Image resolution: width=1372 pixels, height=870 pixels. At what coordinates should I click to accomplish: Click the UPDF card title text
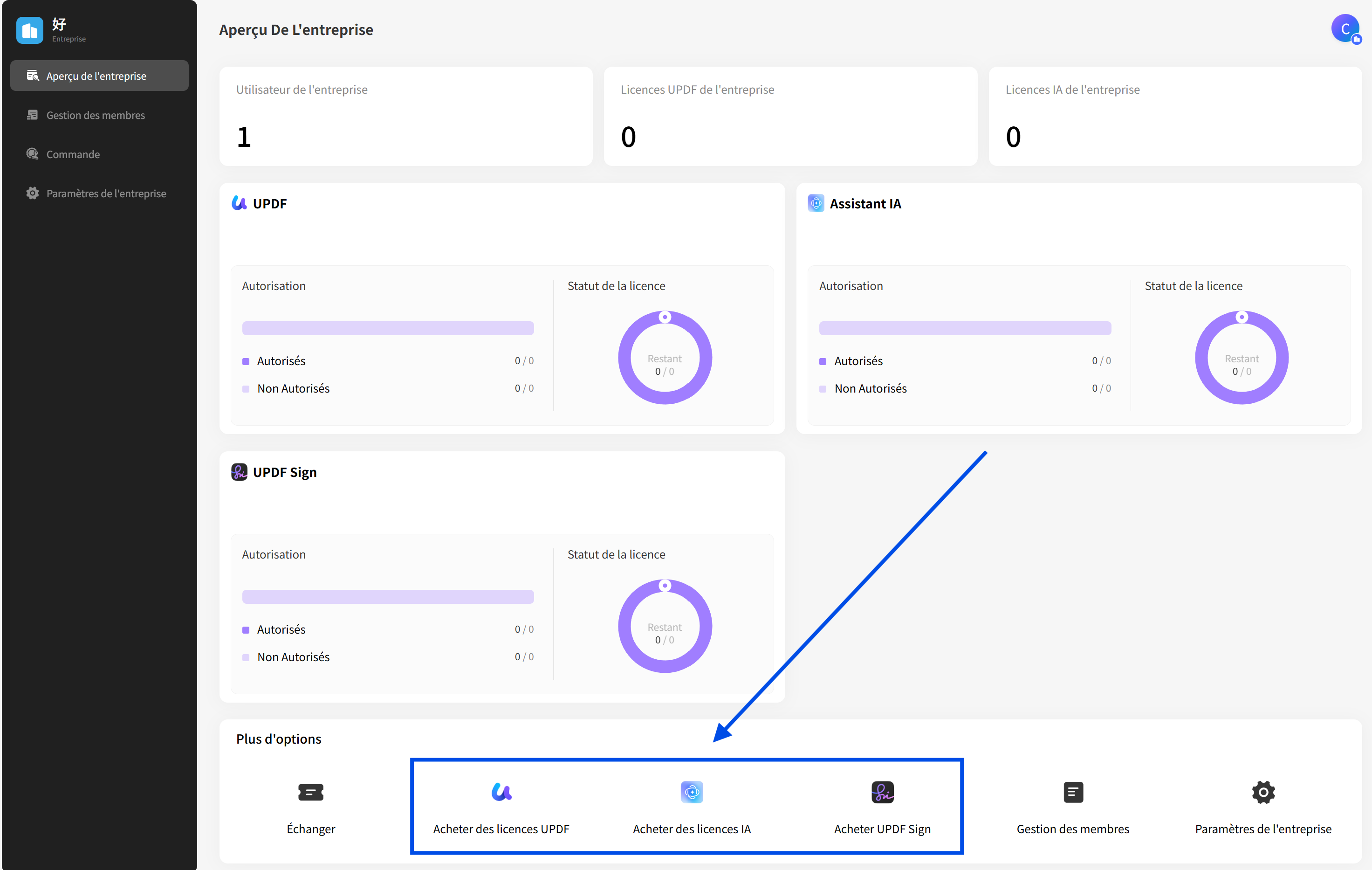click(x=270, y=204)
